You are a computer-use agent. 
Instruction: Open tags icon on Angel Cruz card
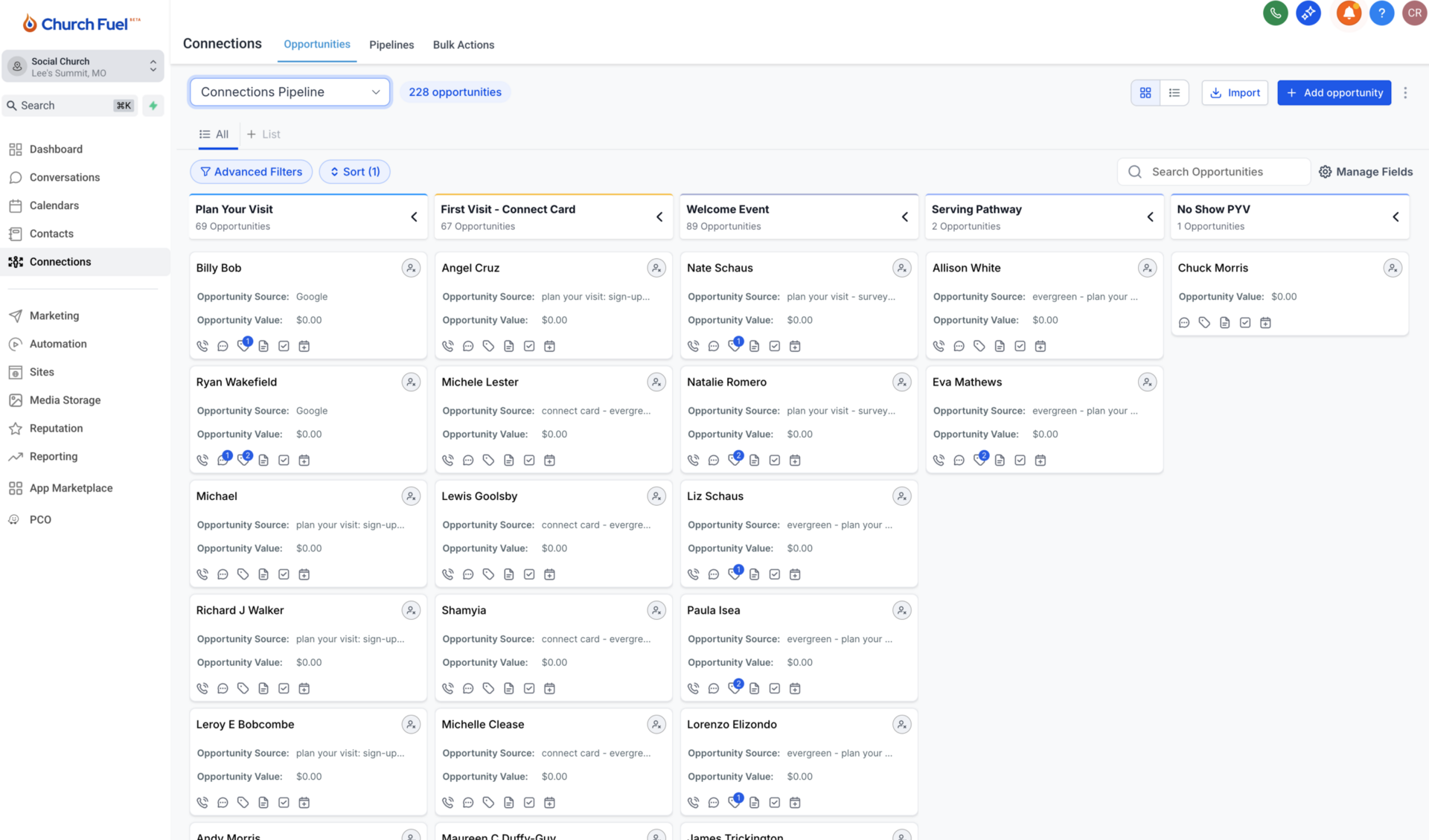point(488,346)
